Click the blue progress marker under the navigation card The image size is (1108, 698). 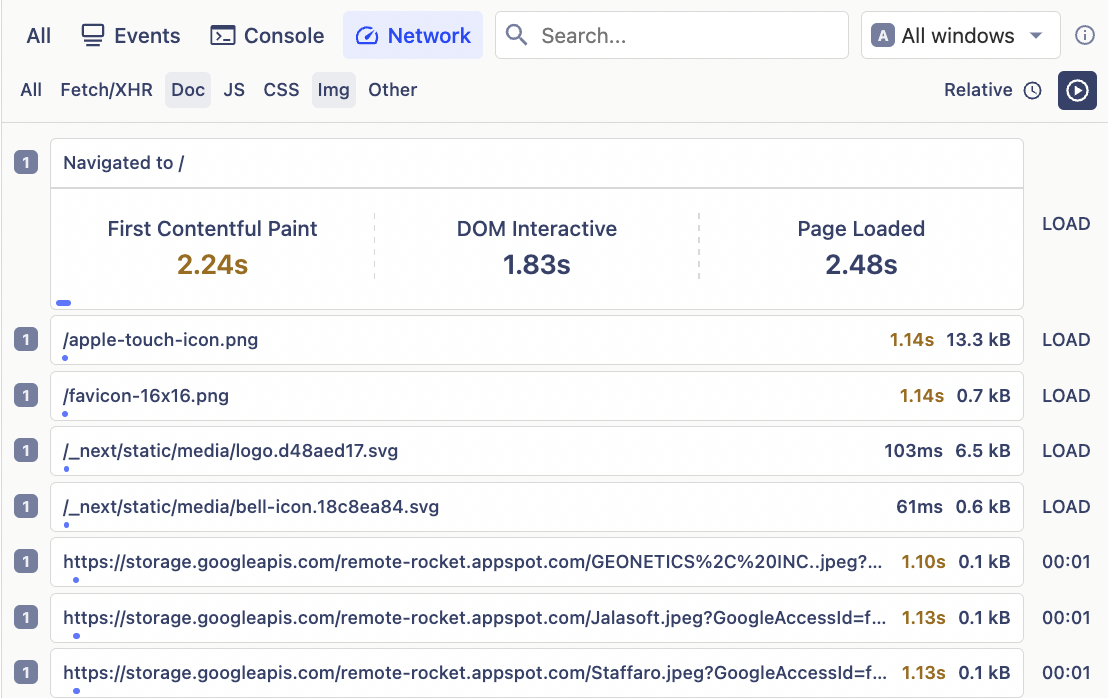[63, 302]
